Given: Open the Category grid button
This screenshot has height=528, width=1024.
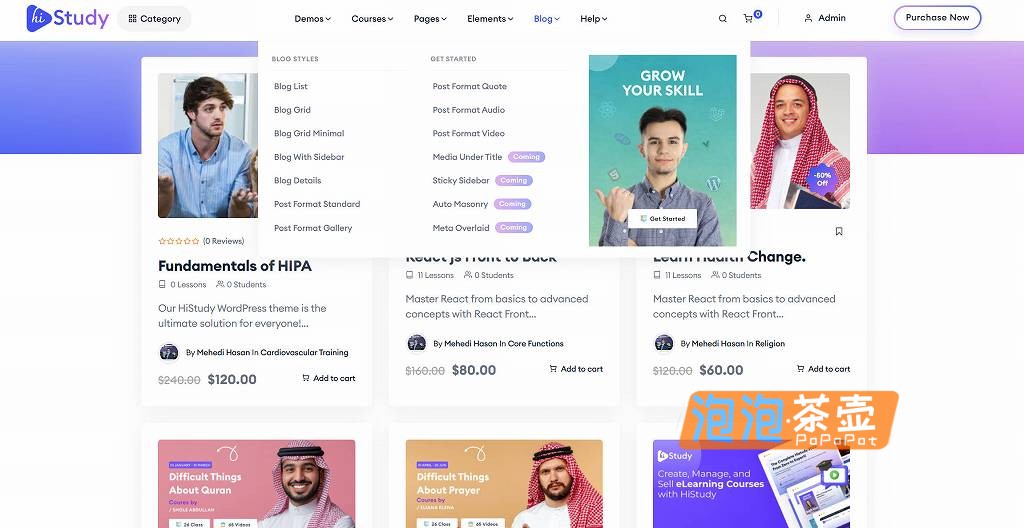Looking at the screenshot, I should (x=154, y=19).
